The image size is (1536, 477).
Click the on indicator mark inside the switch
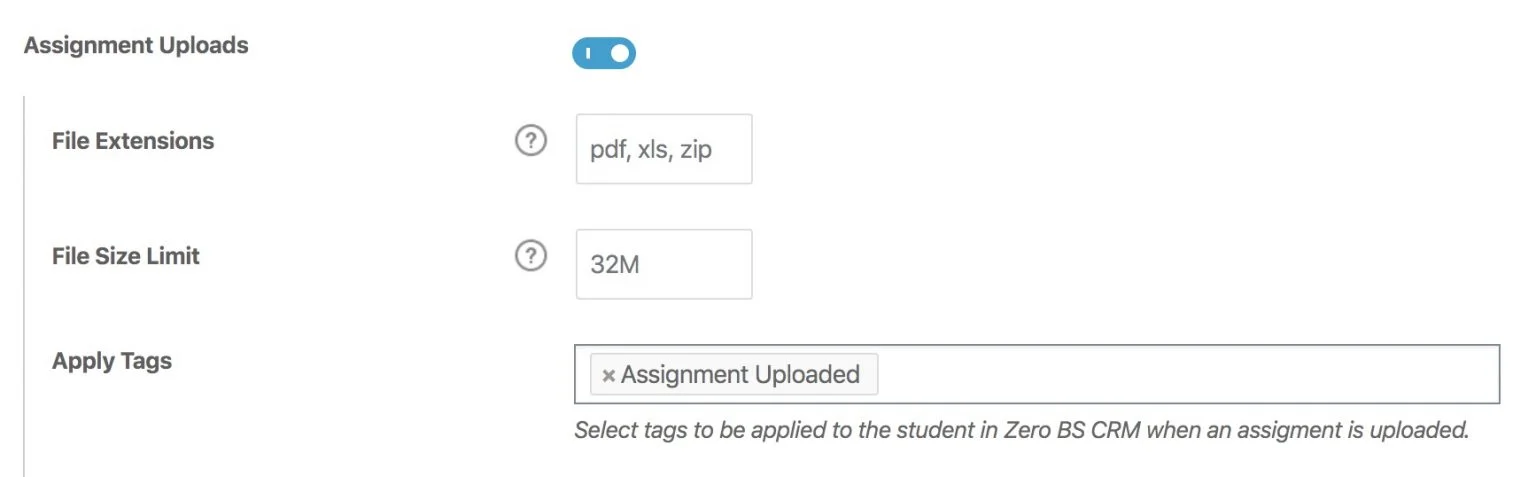pyautogui.click(x=588, y=53)
